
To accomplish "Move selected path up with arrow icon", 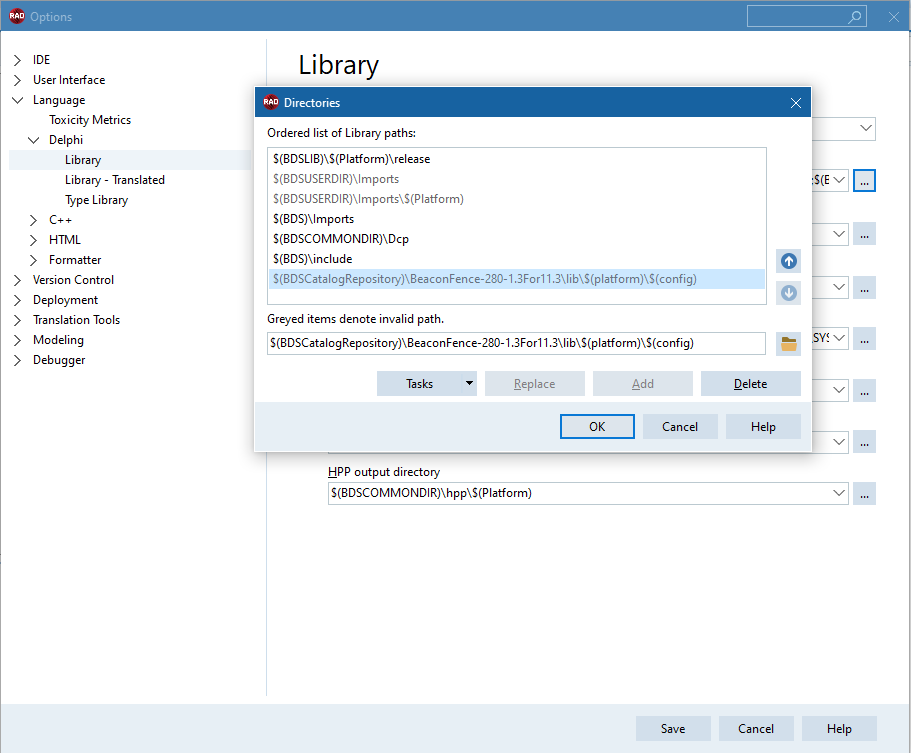I will click(x=788, y=261).
